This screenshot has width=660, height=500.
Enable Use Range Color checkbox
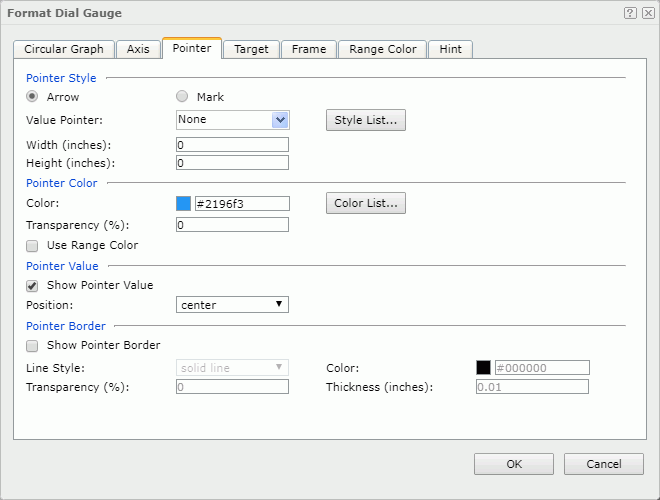tap(33, 245)
